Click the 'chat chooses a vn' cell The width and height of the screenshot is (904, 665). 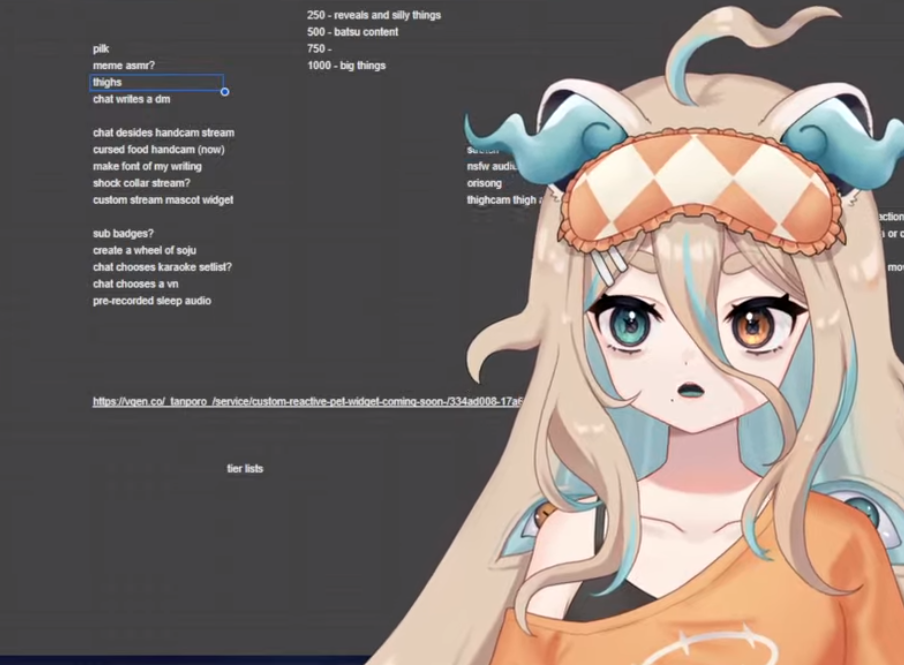pos(135,284)
